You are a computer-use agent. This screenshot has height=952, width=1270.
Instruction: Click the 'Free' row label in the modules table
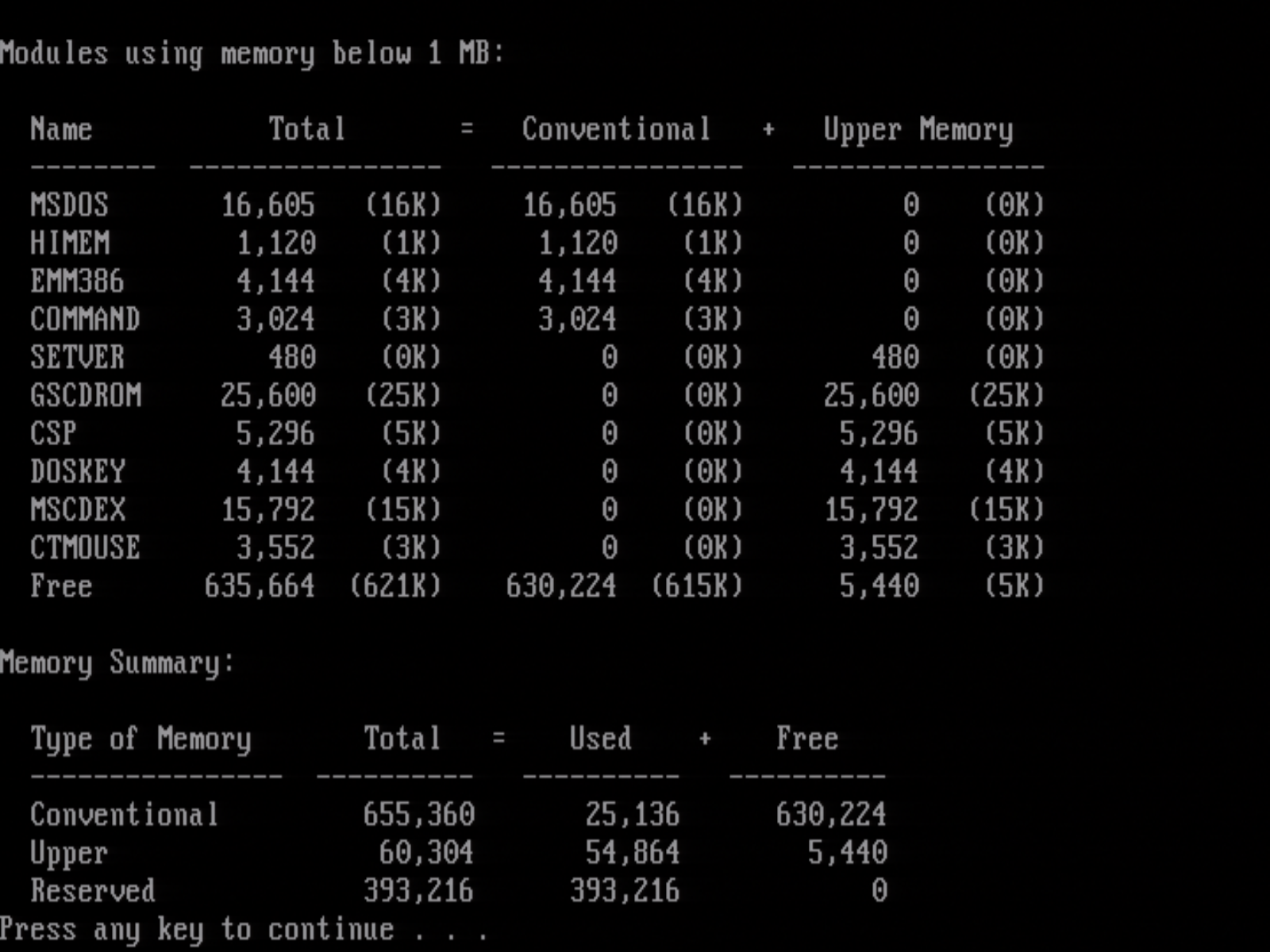(61, 585)
